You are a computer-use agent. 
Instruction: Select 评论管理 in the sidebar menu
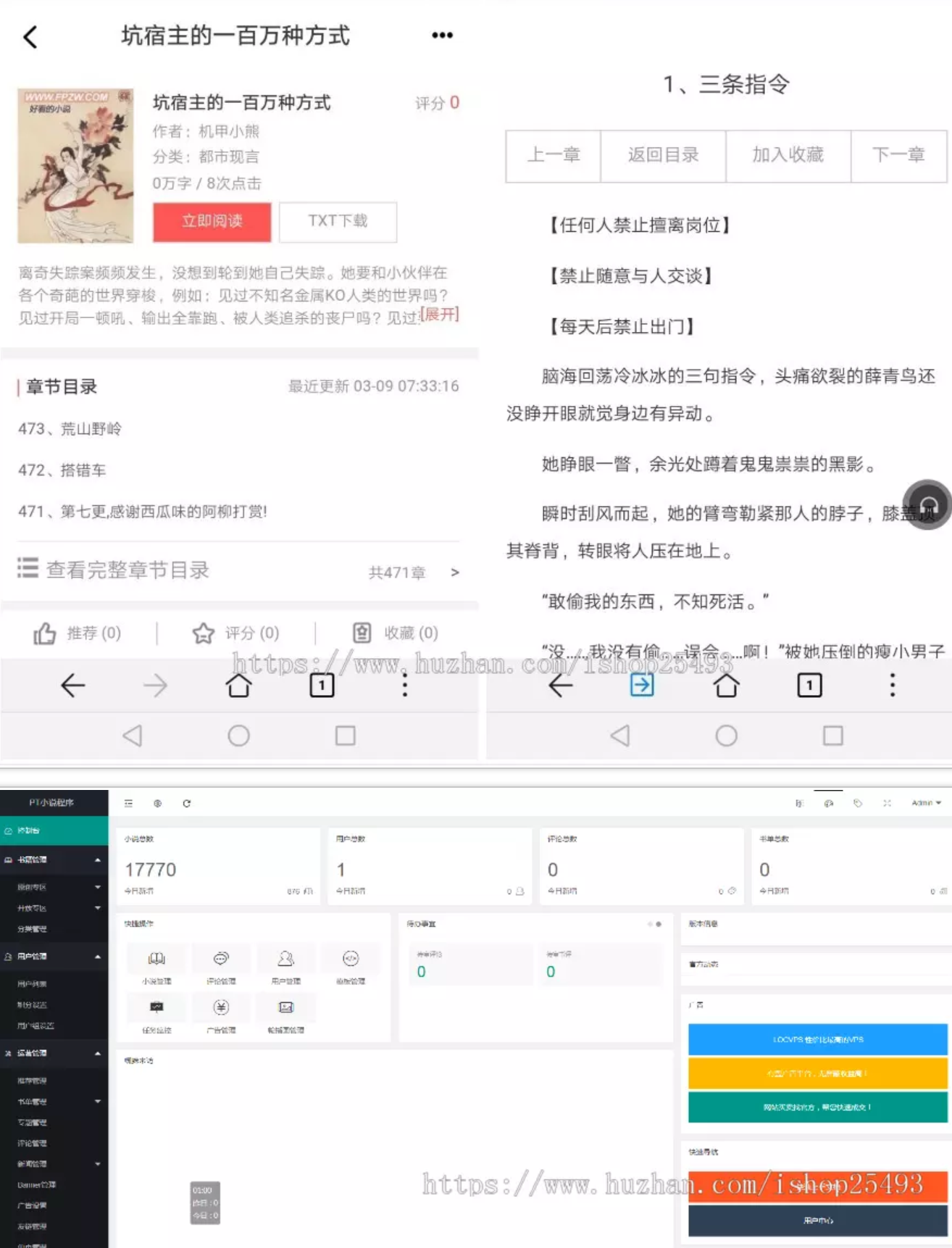pyautogui.click(x=33, y=1143)
